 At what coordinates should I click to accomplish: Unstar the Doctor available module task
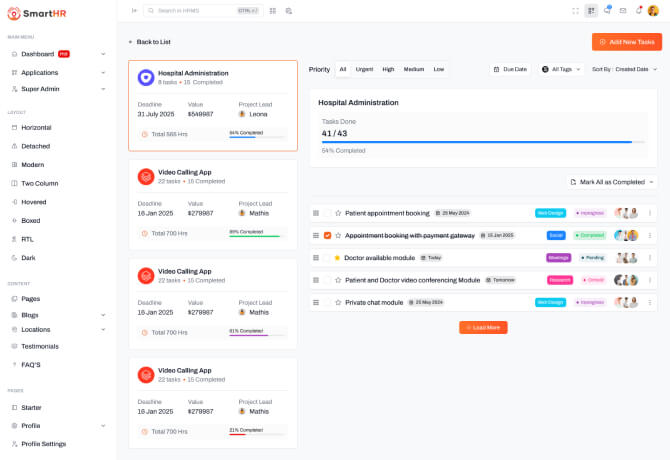pyautogui.click(x=338, y=257)
